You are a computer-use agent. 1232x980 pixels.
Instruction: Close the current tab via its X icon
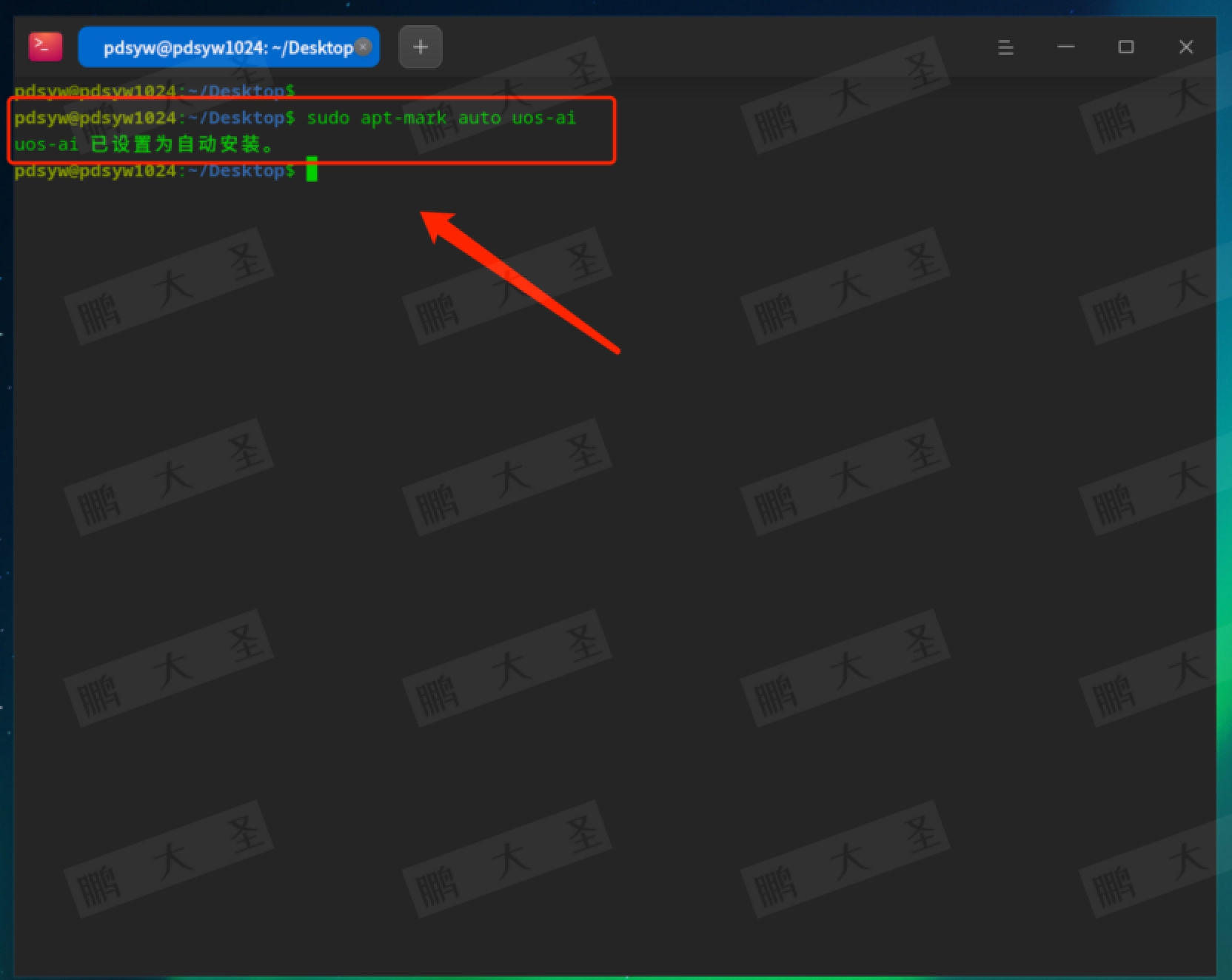(x=363, y=46)
